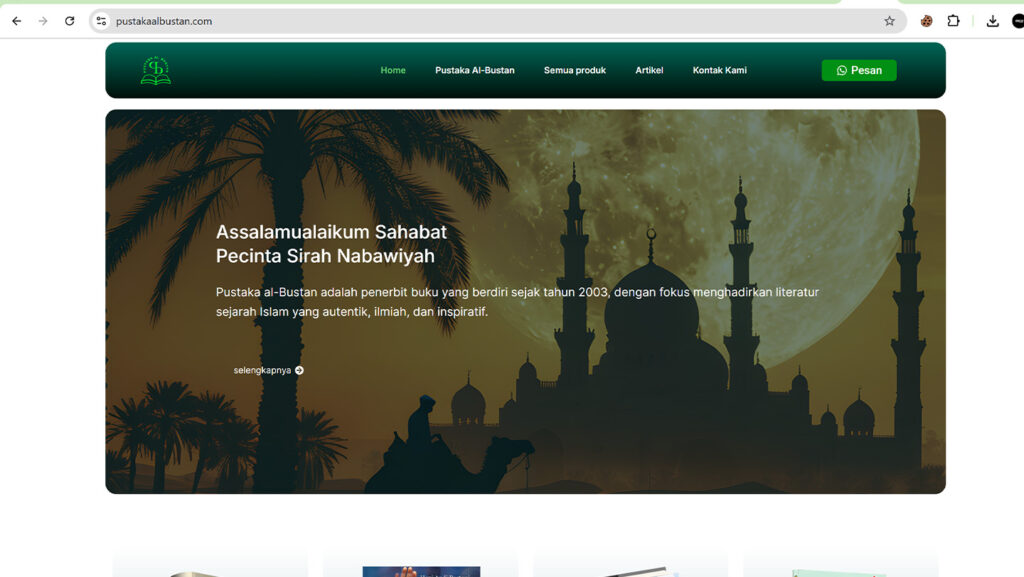Open the Kontak Kami page
This screenshot has width=1024, height=577.
click(719, 71)
